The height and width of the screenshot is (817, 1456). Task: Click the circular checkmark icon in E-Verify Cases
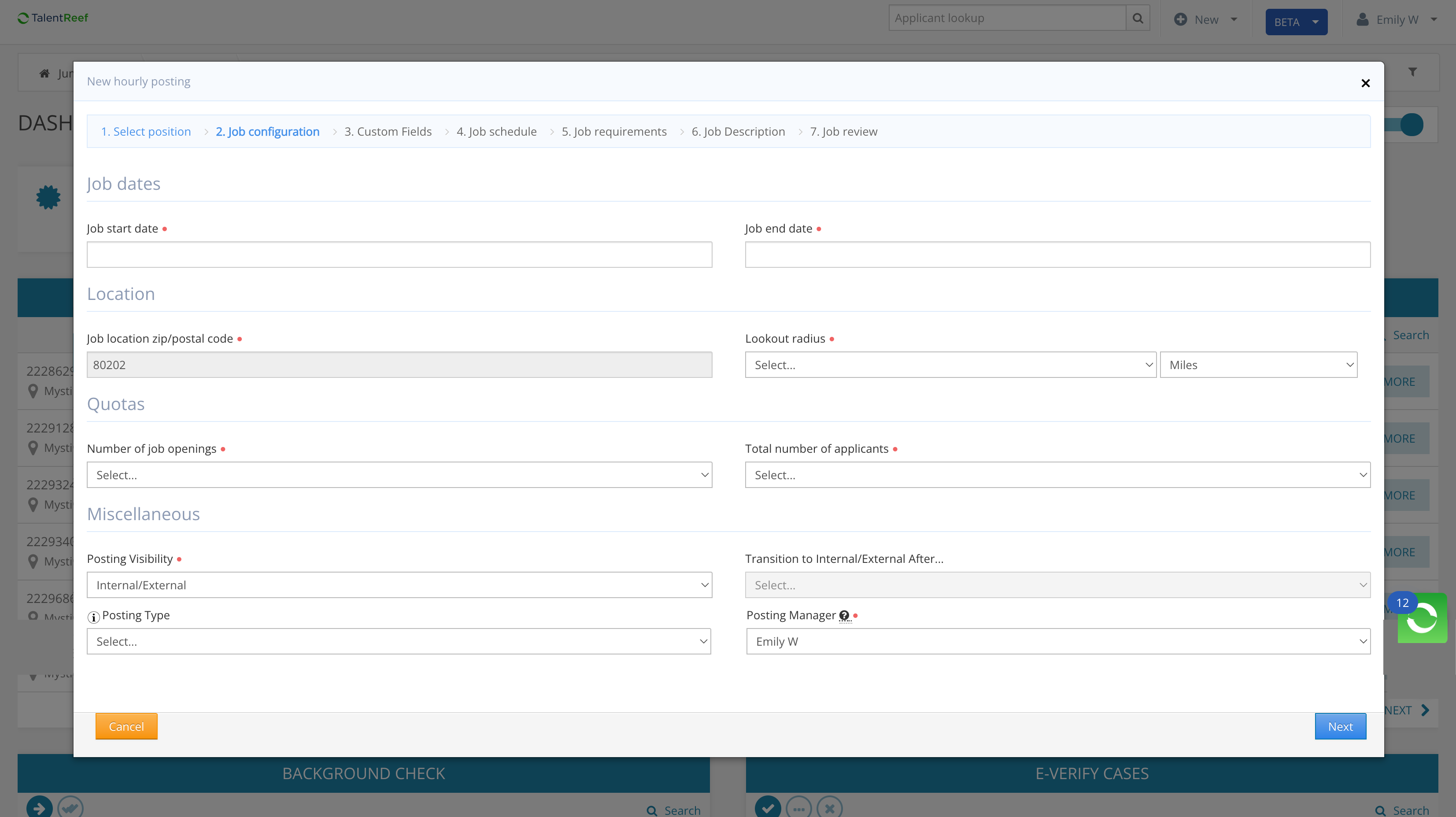tap(768, 807)
